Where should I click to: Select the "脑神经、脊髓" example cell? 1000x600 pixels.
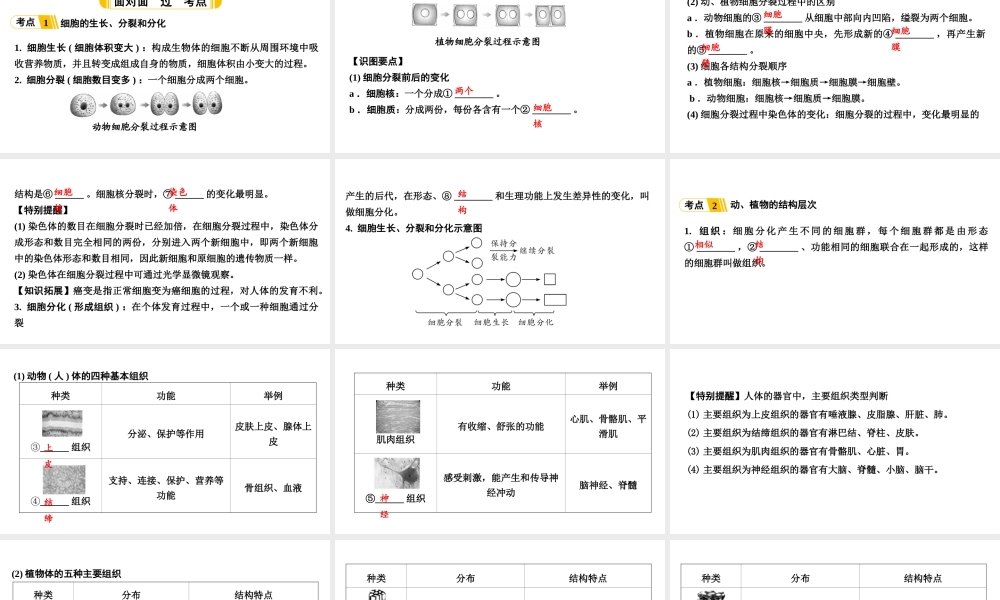click(x=608, y=484)
